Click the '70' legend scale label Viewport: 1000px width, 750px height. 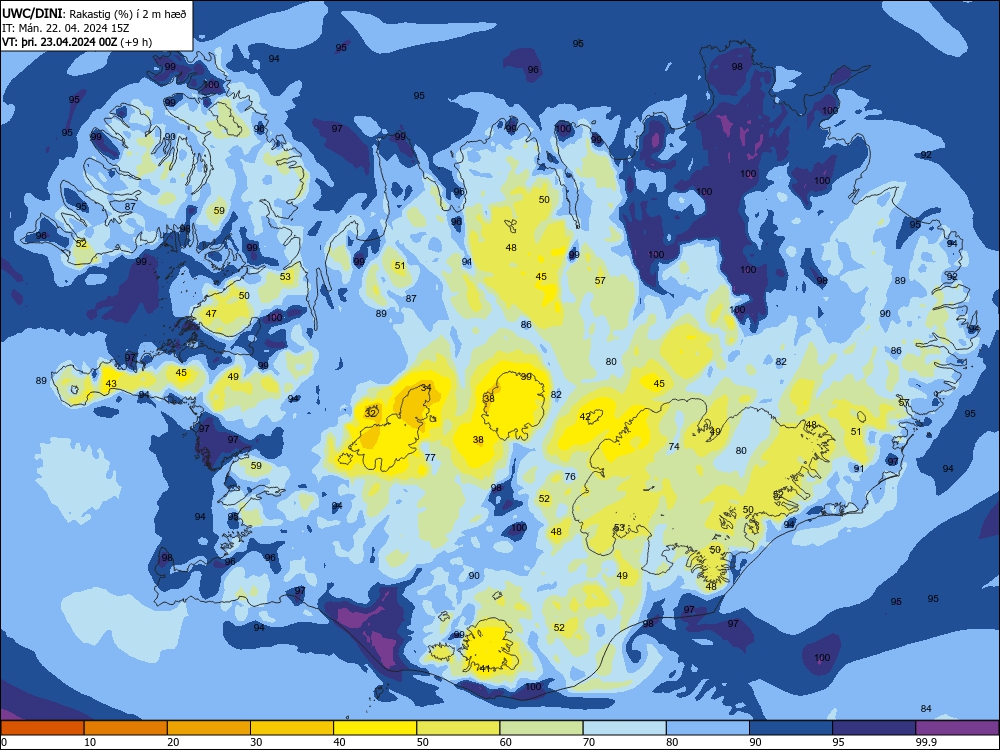(589, 742)
